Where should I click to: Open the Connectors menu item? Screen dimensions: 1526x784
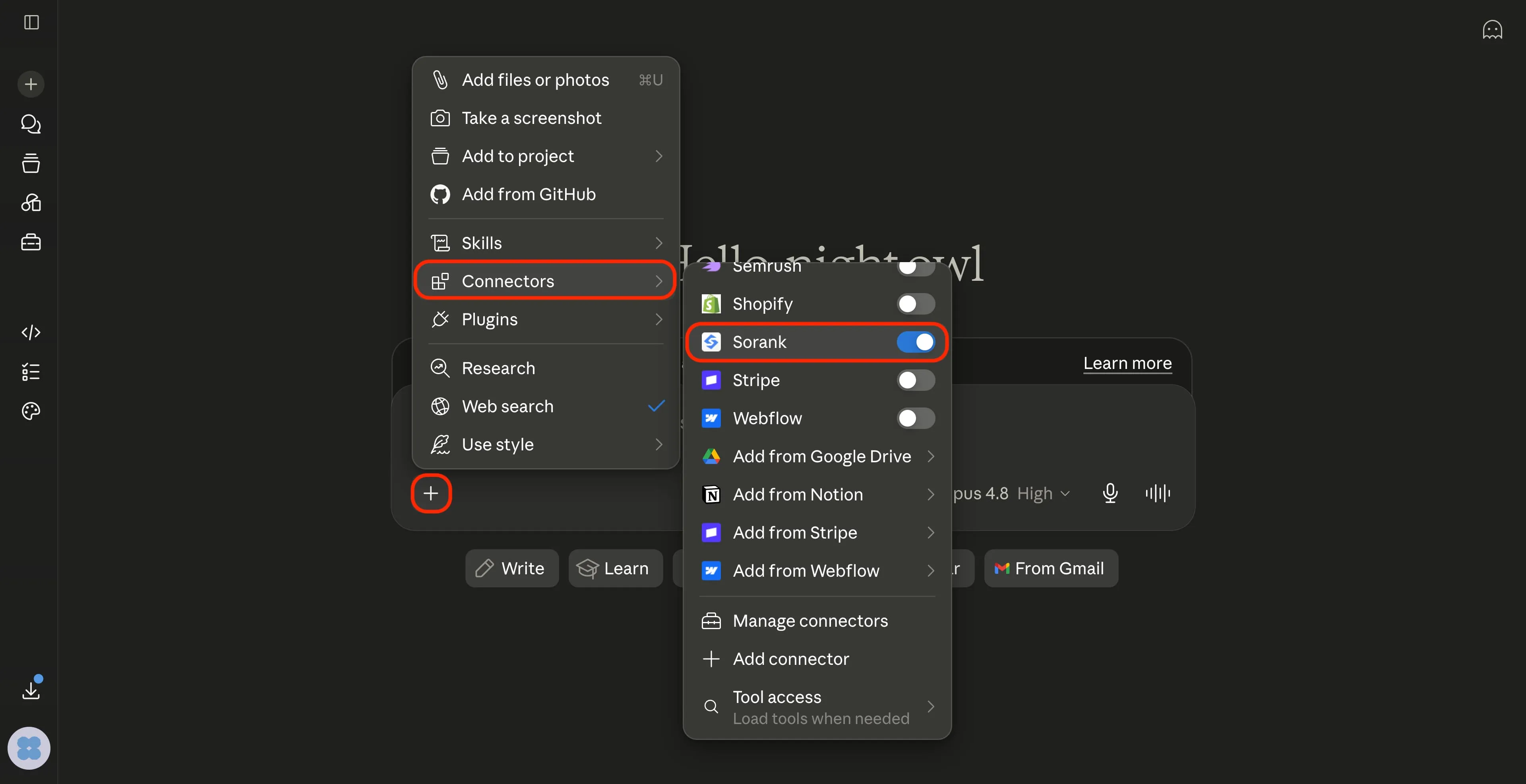click(546, 281)
